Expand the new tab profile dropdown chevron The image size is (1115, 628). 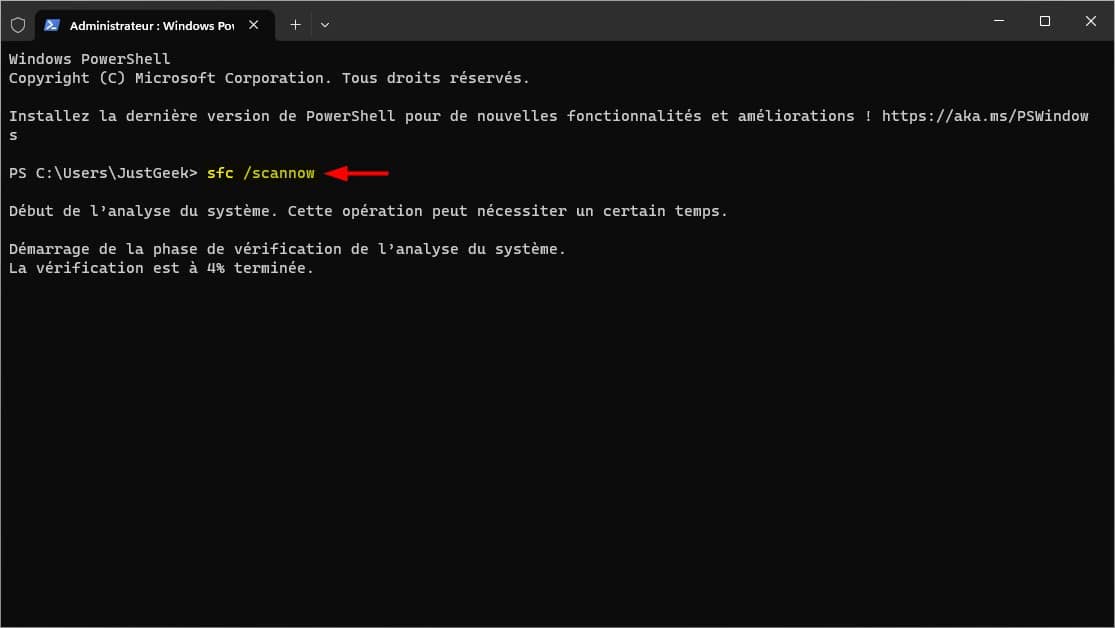[325, 25]
